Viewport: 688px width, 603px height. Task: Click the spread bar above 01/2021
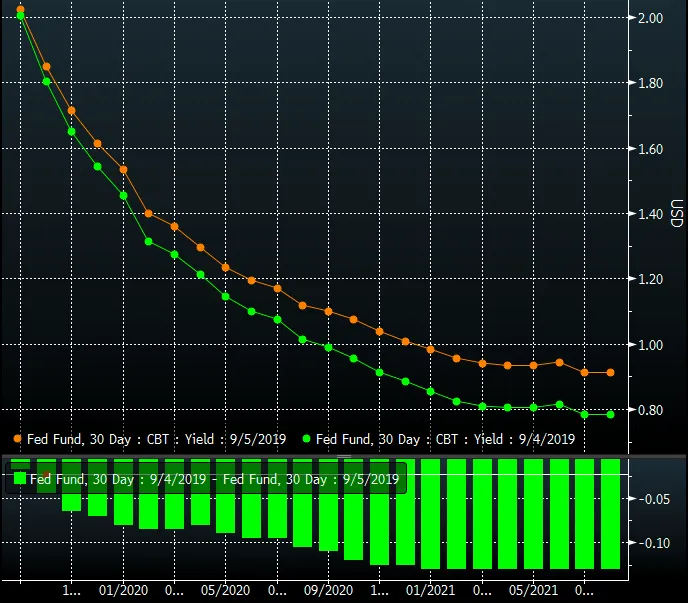(430, 514)
